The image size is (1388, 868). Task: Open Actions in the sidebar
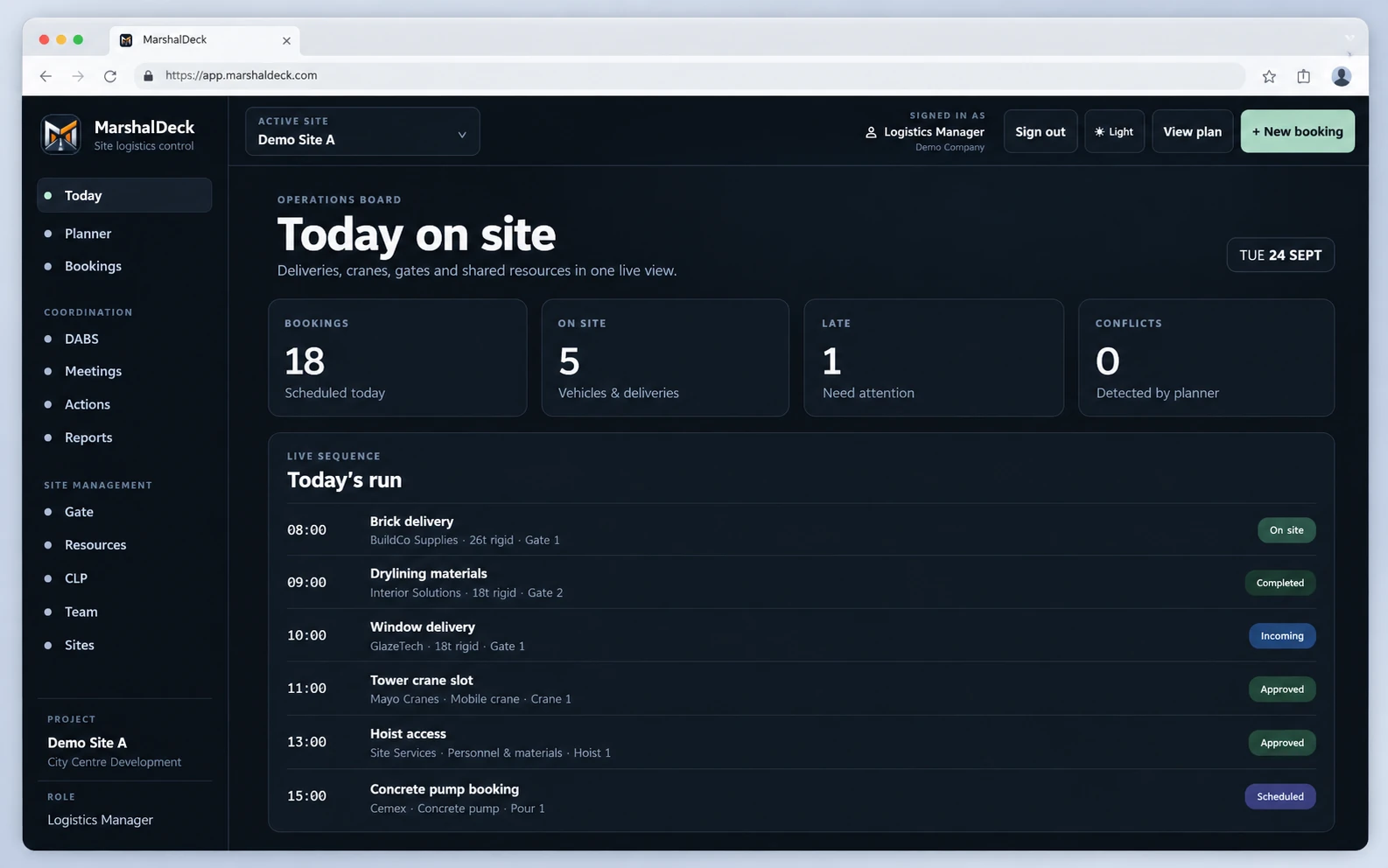pos(88,404)
